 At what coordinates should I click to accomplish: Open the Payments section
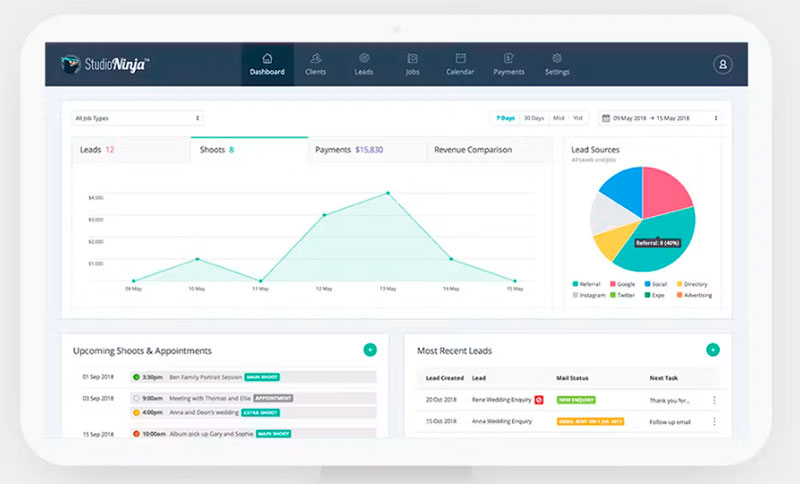coord(509,64)
